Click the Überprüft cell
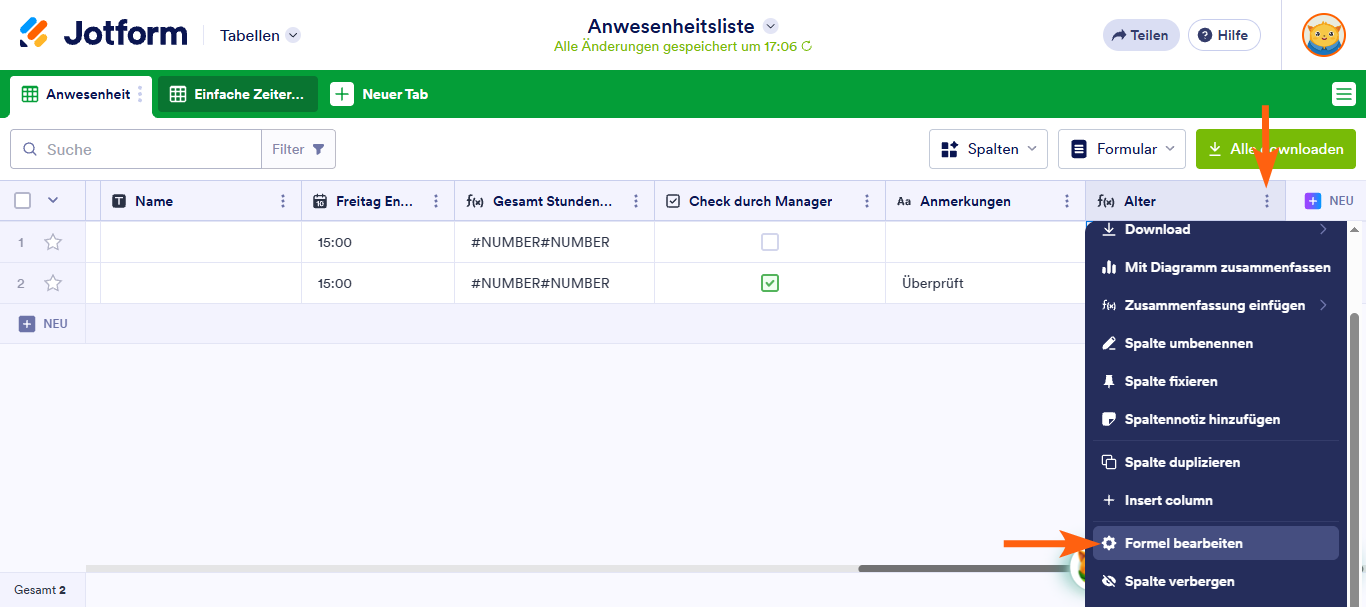1366x607 pixels. point(985,283)
